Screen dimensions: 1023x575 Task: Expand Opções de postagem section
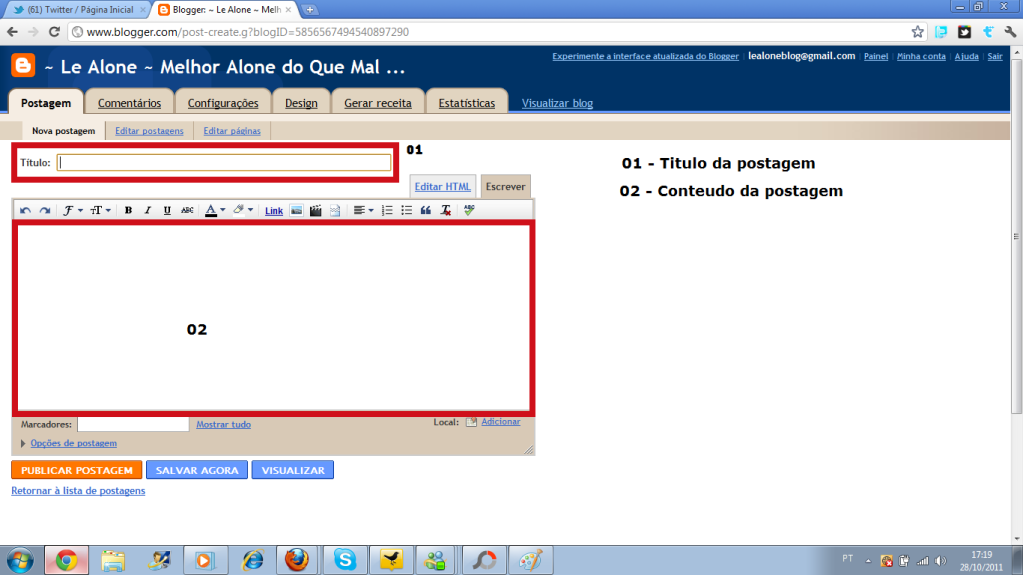point(73,443)
